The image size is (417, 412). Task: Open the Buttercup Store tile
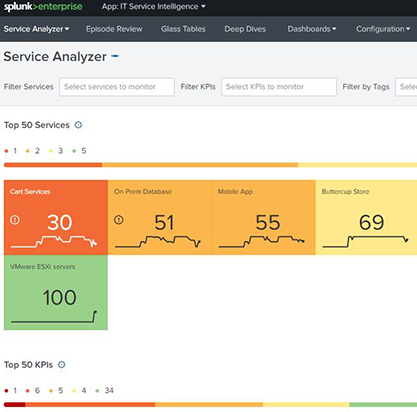[x=366, y=217]
